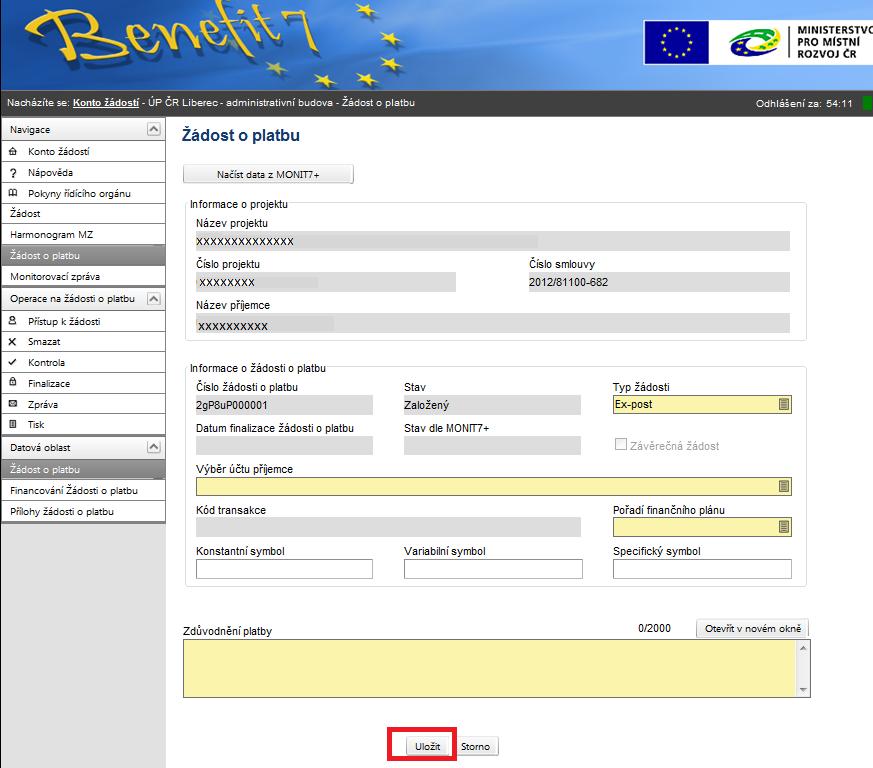Click the printer icon beside Tisk
The image size is (873, 768).
[13, 424]
